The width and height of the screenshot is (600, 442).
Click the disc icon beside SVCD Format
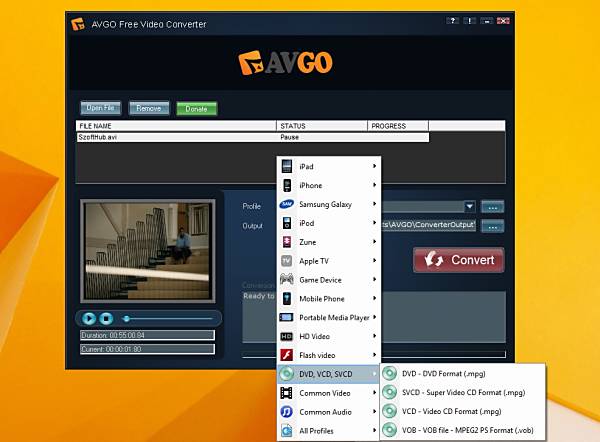click(x=390, y=392)
